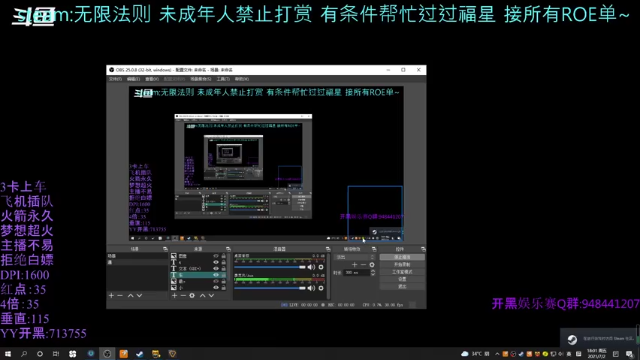Click the transition duration 300 ms field
Viewport: 640px width, 360px height.
356,272
